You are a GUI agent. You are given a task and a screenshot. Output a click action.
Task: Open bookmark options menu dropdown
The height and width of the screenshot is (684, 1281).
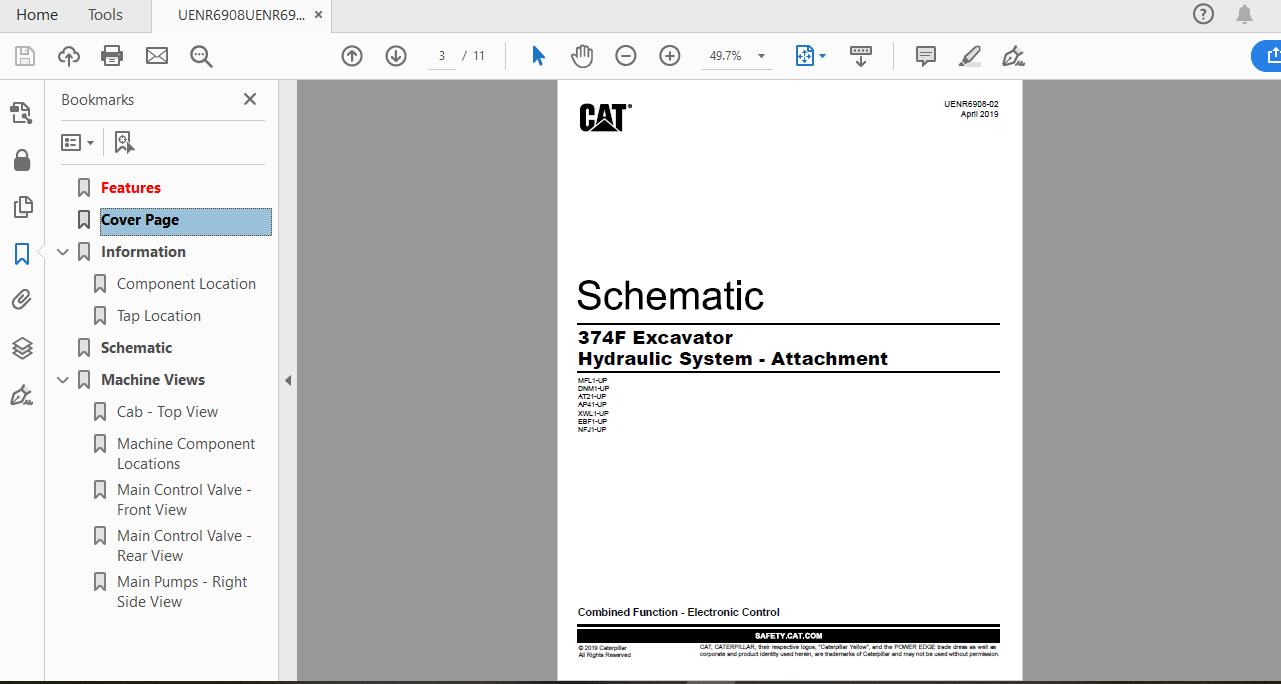click(x=77, y=143)
